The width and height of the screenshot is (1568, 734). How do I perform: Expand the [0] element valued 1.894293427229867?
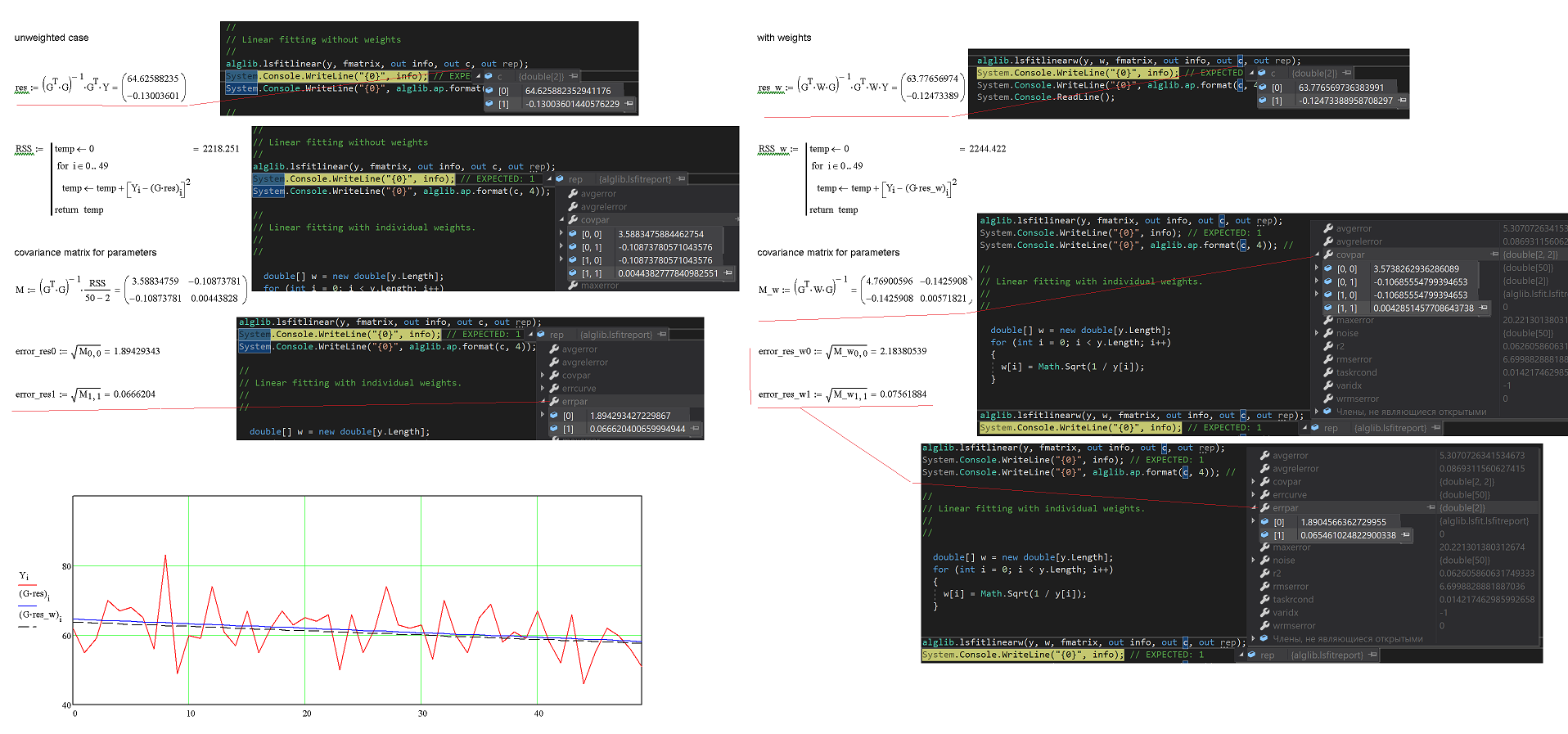click(543, 415)
